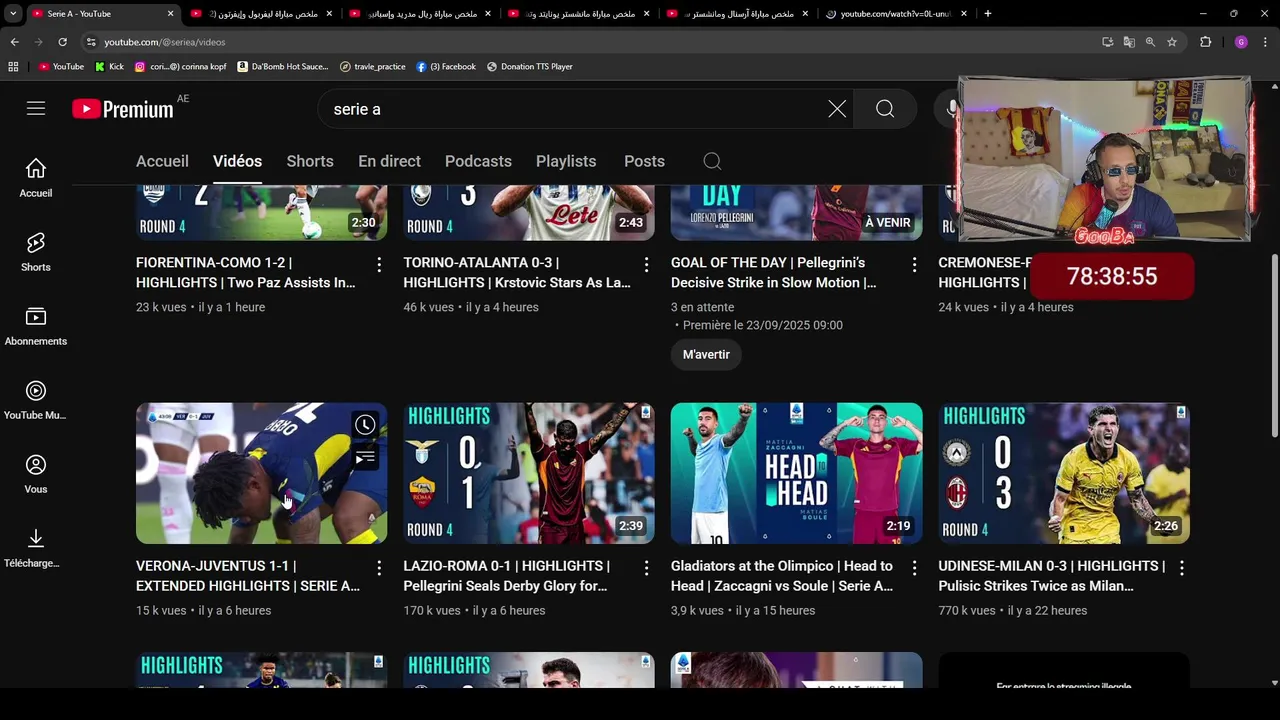Screen dimensions: 1280x720
Task: Bookmark this page with the star icon
Action: click(1172, 42)
